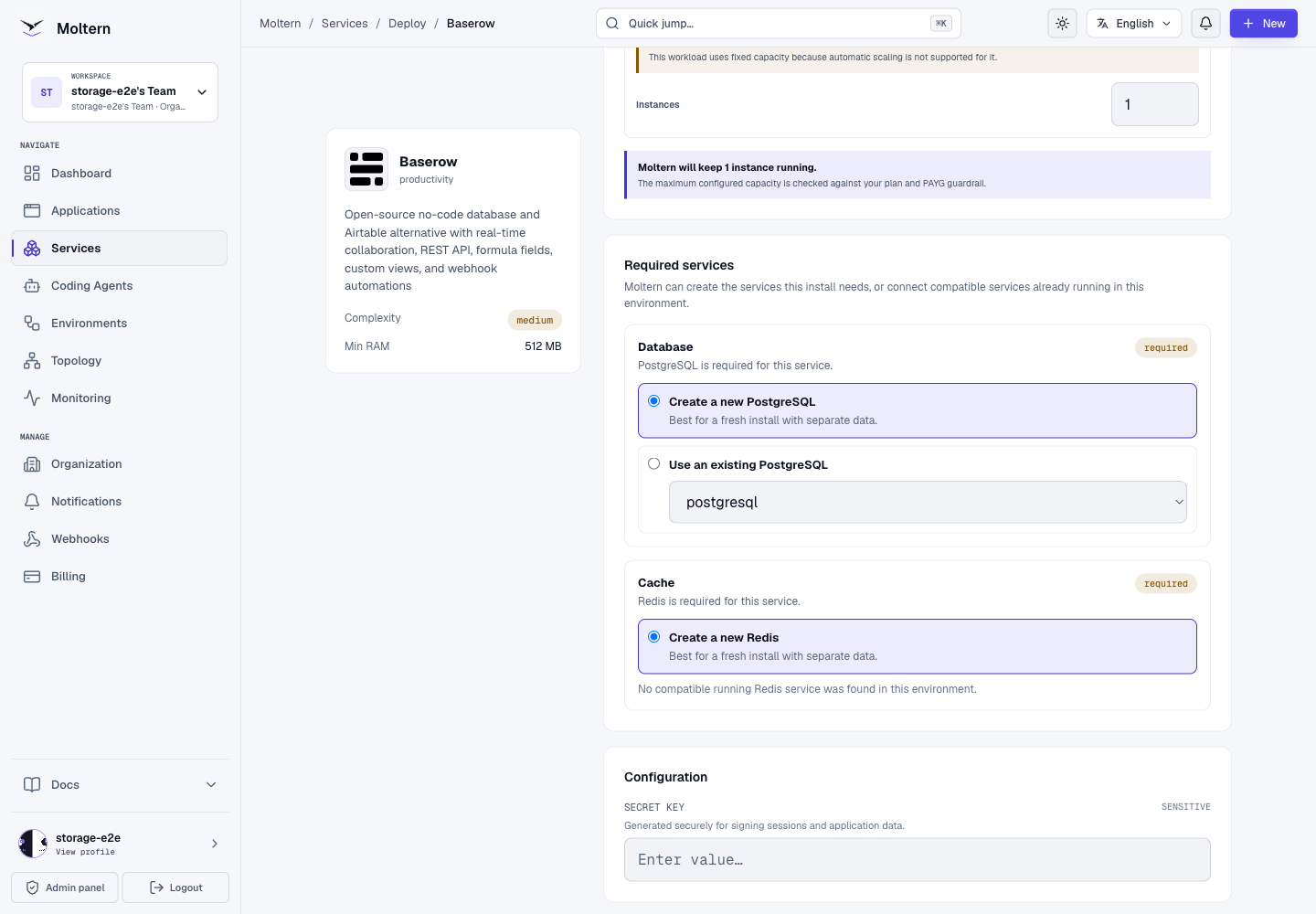Open notifications bell in top bar
Screen dimensions: 1316x914
pos(1206,24)
